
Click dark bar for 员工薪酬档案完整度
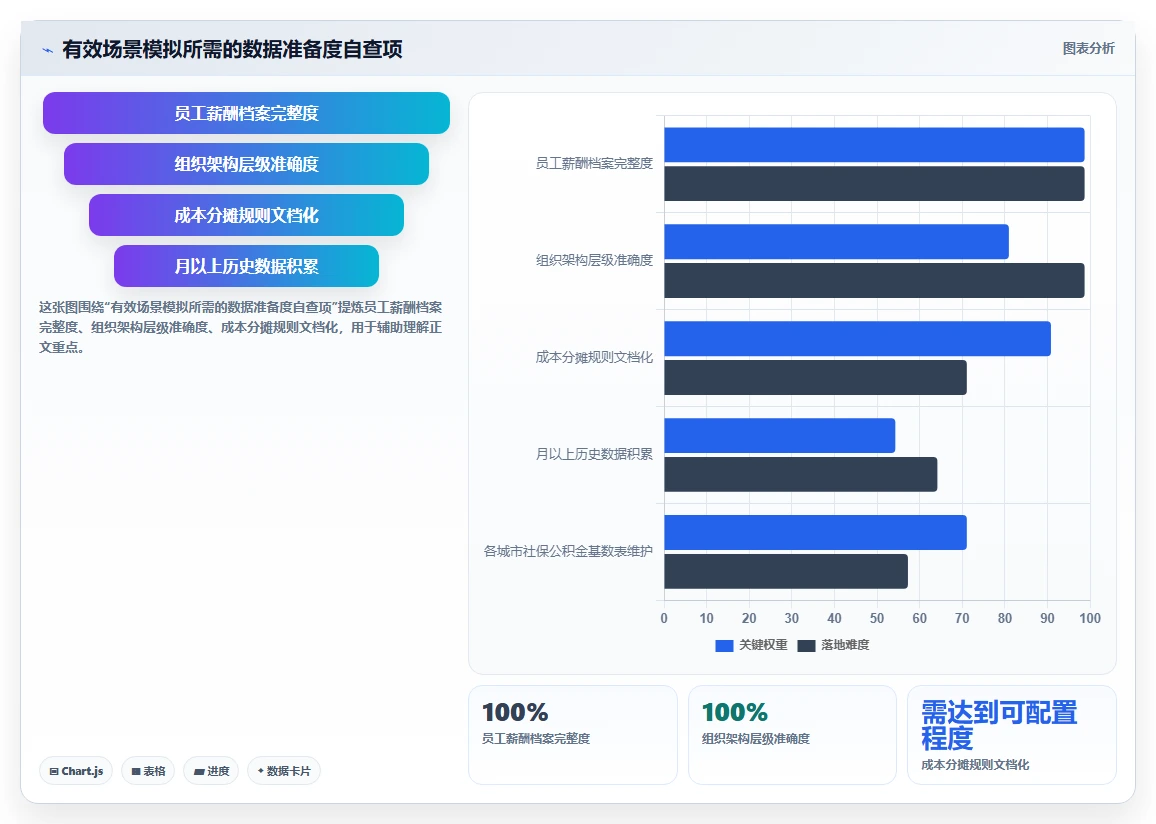pos(874,184)
